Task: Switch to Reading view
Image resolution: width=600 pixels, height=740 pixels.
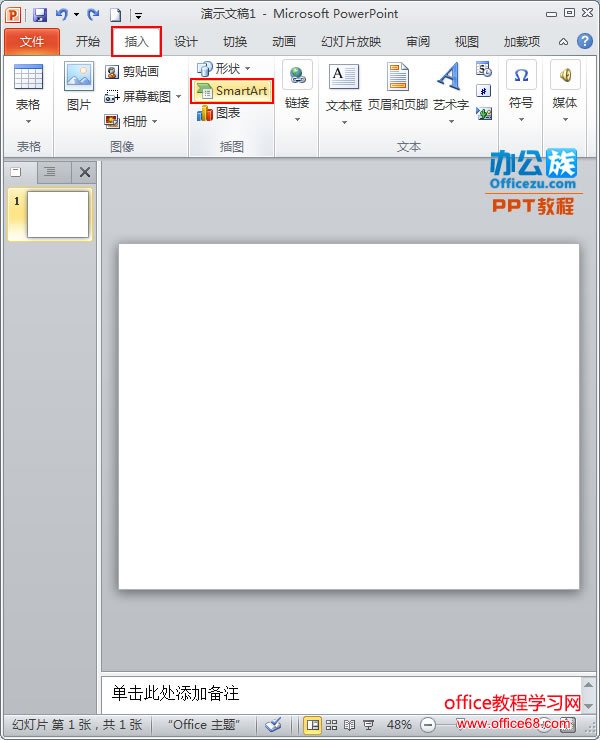Action: (x=350, y=724)
